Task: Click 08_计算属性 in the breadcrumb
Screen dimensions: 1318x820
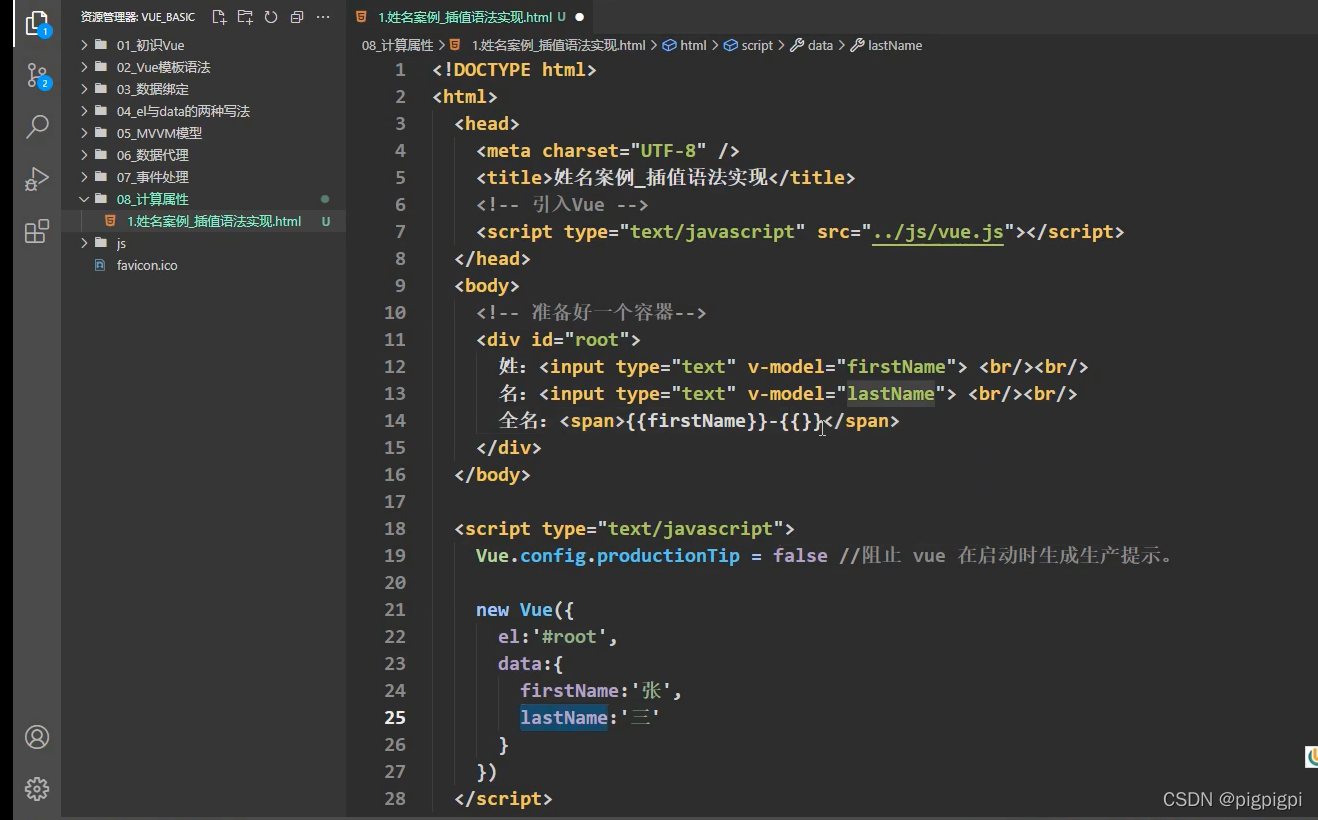Action: tap(397, 45)
